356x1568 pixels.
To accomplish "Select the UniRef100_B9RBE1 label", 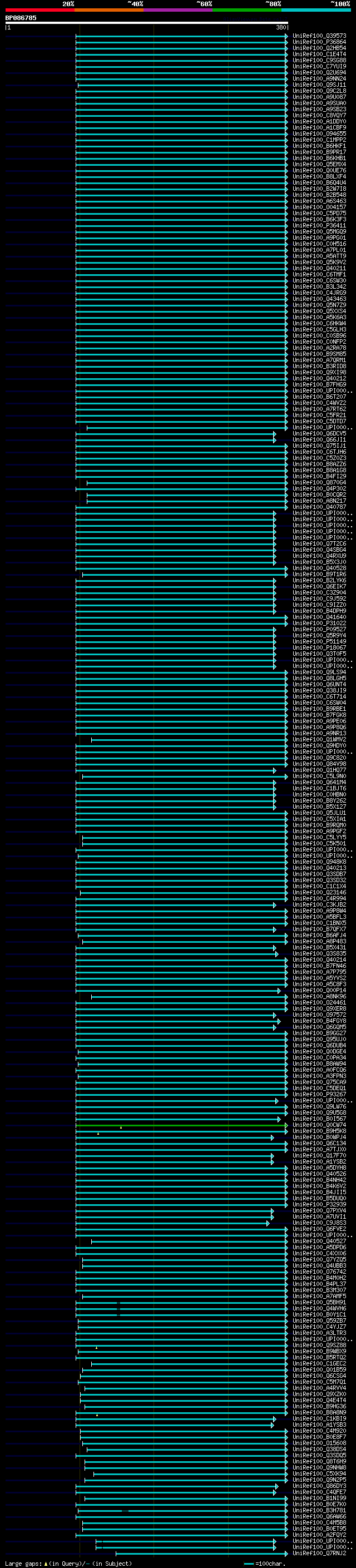I will click(319, 709).
